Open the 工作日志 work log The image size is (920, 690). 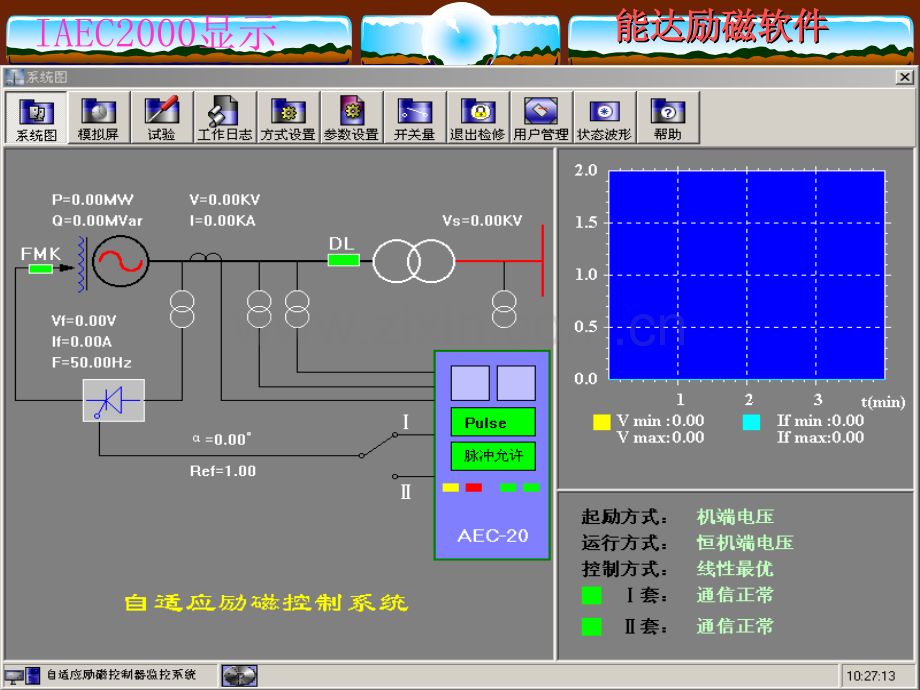225,118
